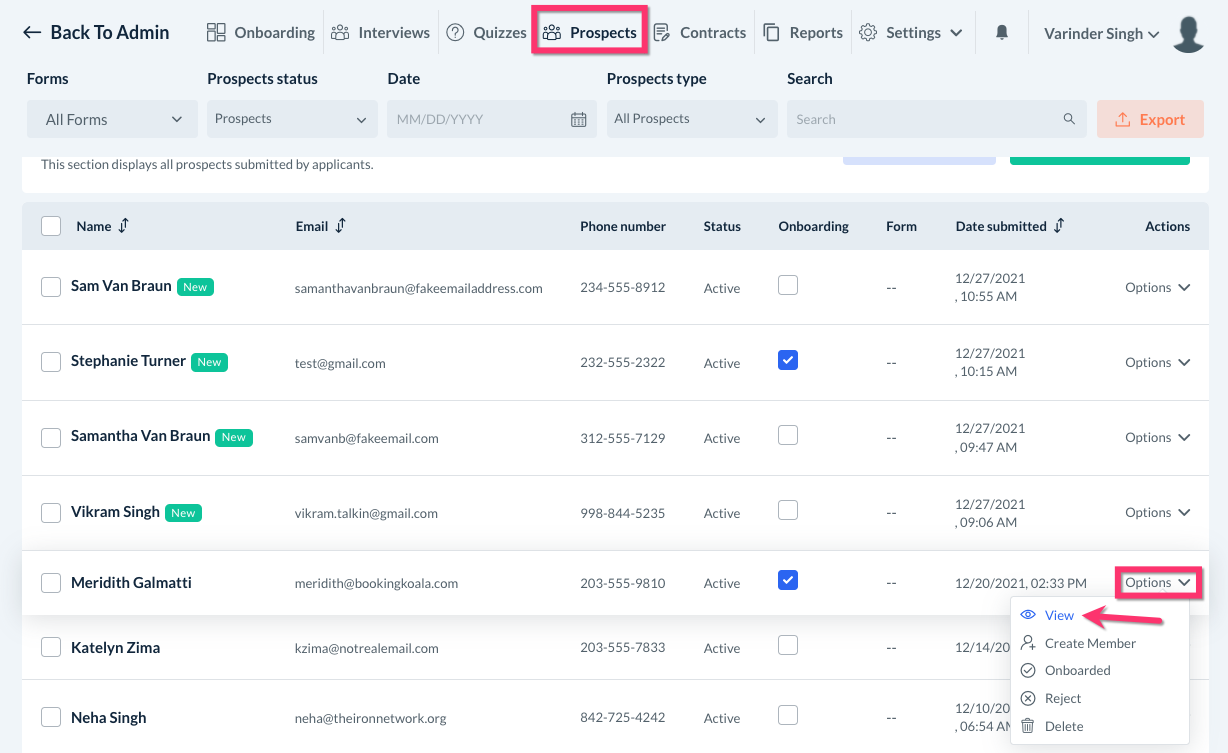Check the box next to Sam Van Braun
The height and width of the screenshot is (753, 1228).
click(51, 287)
